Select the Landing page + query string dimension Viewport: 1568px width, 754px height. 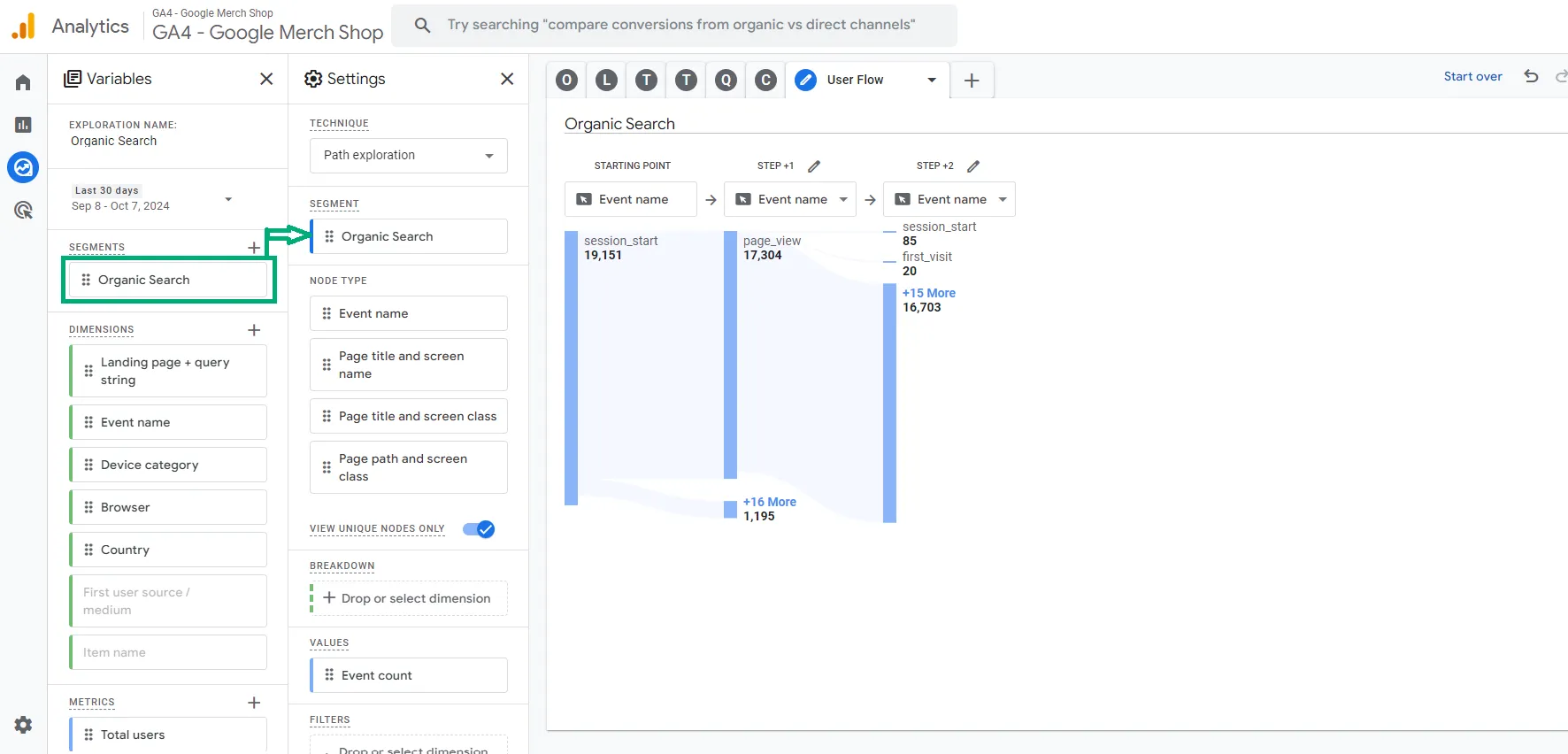pos(168,371)
